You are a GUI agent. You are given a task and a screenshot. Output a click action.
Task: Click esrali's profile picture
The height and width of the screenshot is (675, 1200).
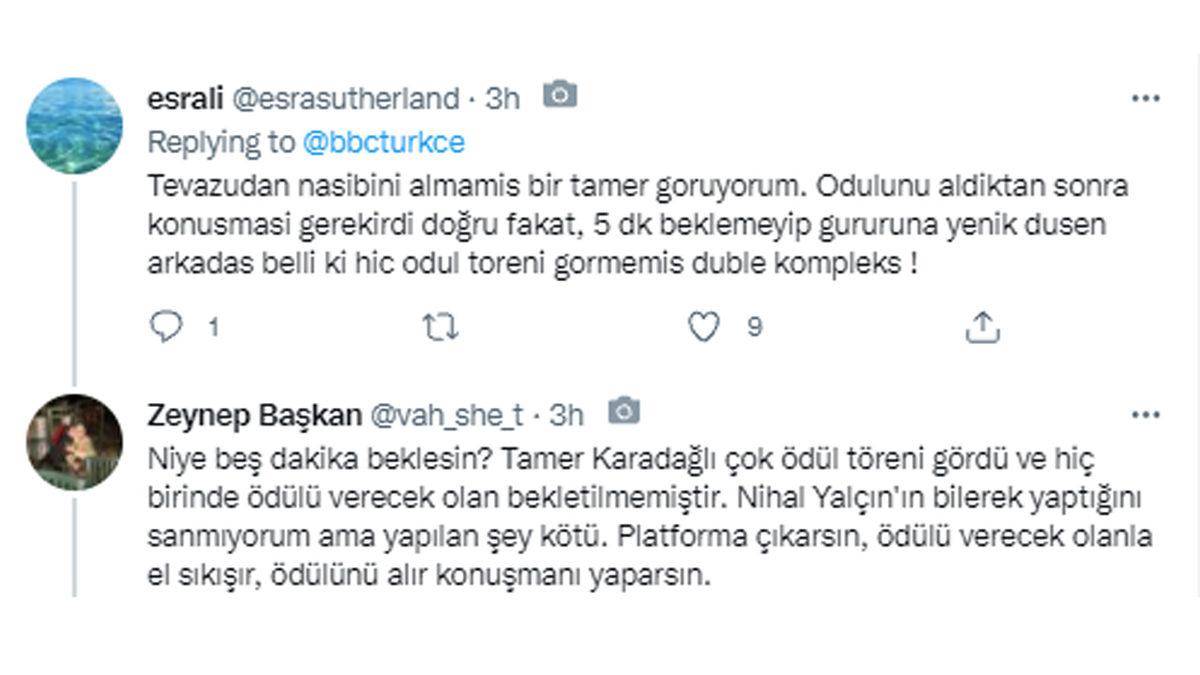point(72,121)
